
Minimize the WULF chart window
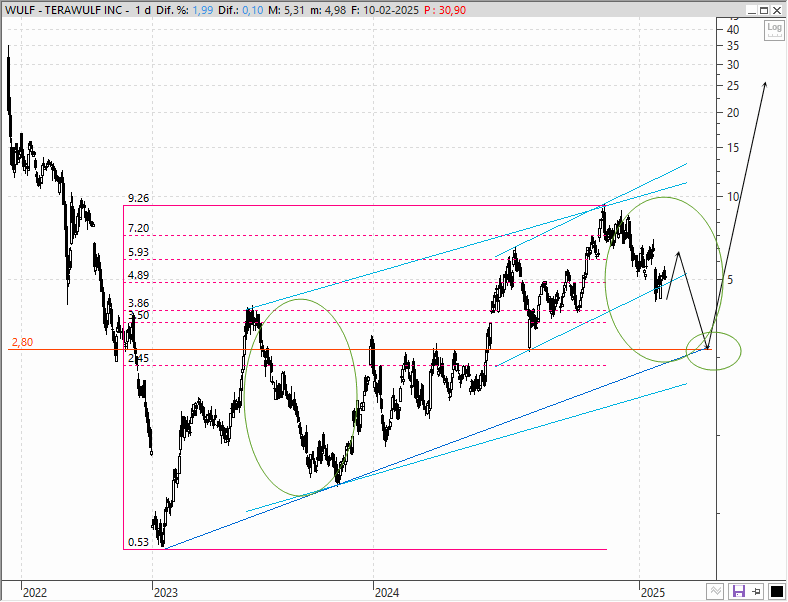pos(751,10)
